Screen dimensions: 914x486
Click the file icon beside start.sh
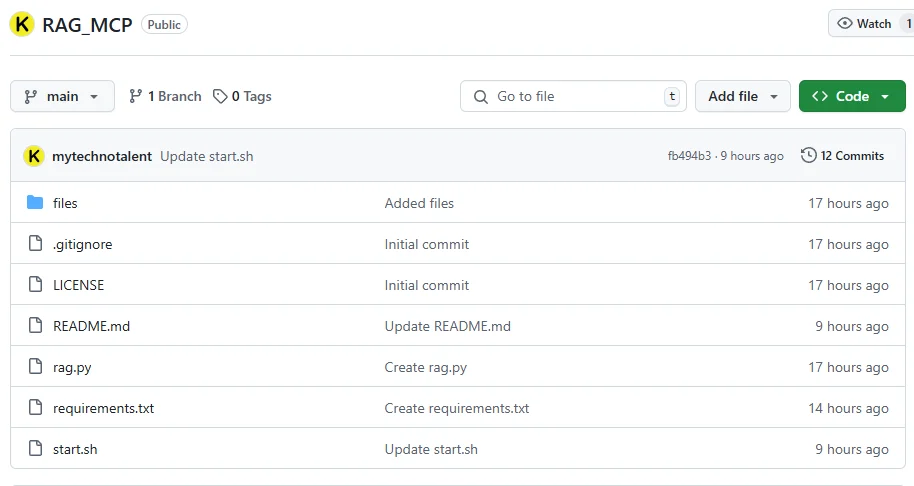point(36,449)
